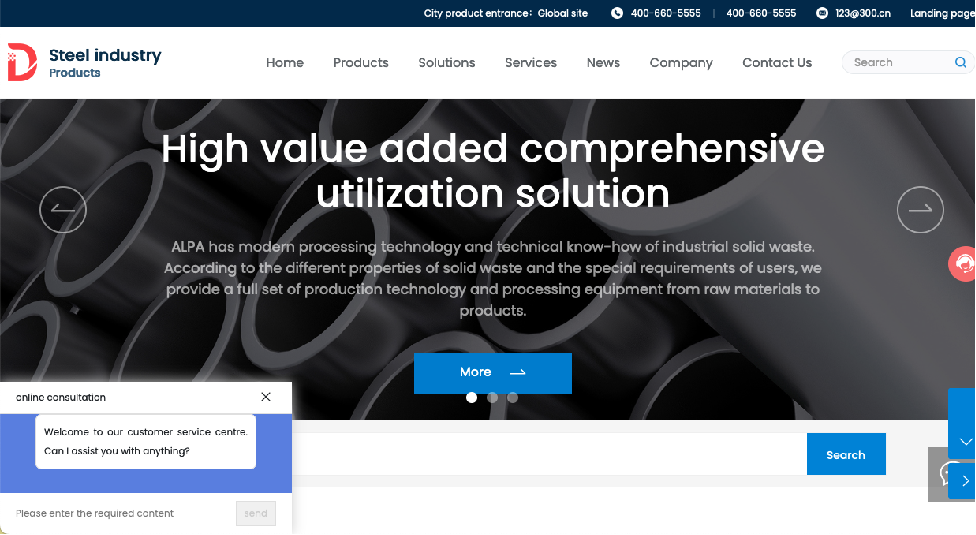Open the Solutions menu item
The image size is (976, 535).
coord(446,63)
